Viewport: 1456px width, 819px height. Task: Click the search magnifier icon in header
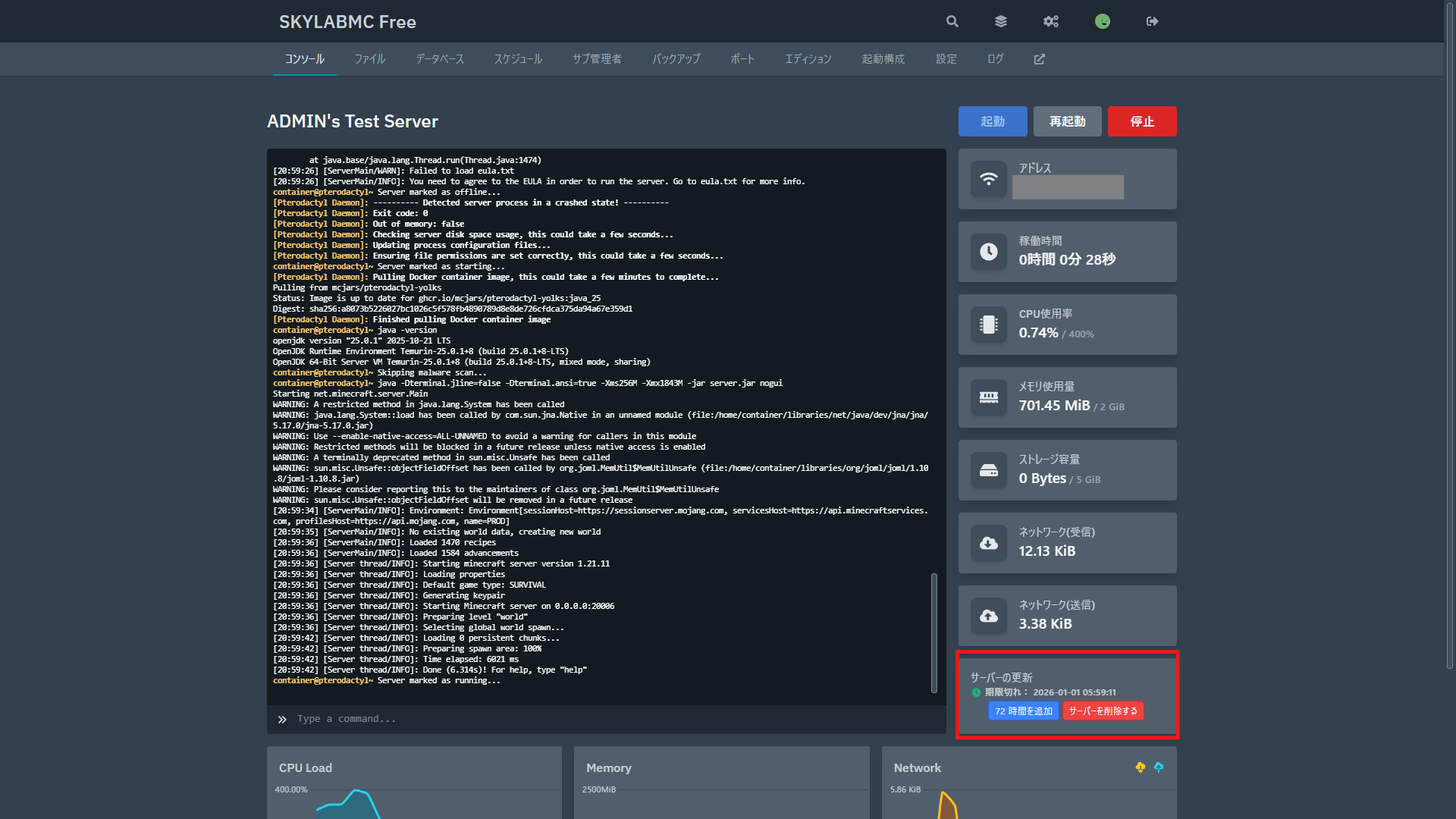coord(952,21)
